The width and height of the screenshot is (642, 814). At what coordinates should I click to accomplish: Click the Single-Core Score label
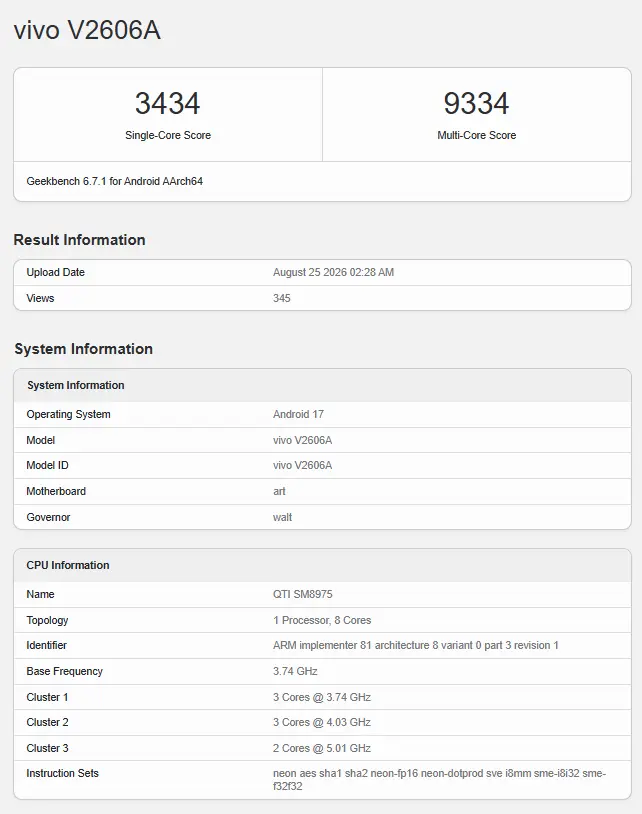168,135
